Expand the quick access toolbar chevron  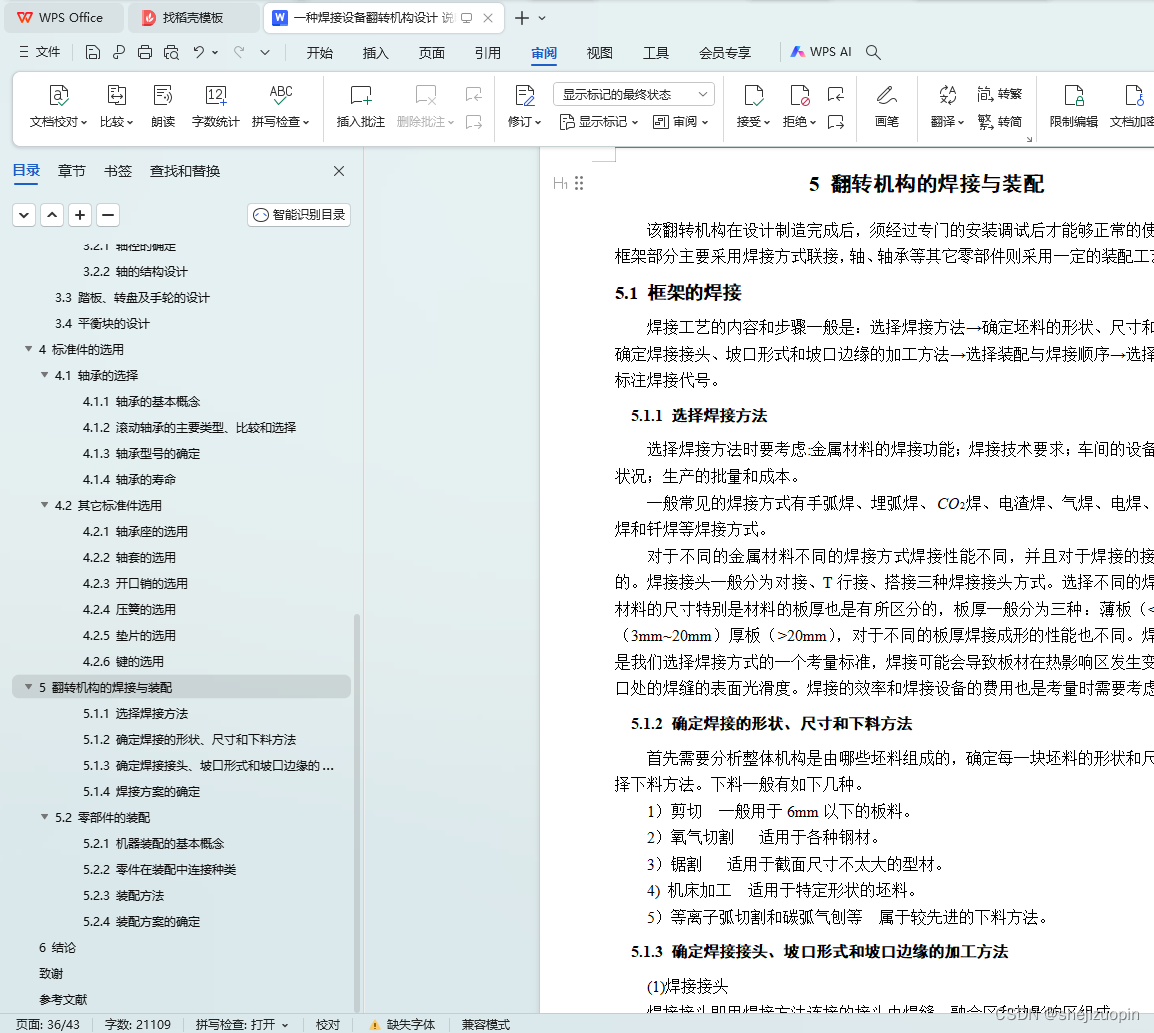coord(265,52)
